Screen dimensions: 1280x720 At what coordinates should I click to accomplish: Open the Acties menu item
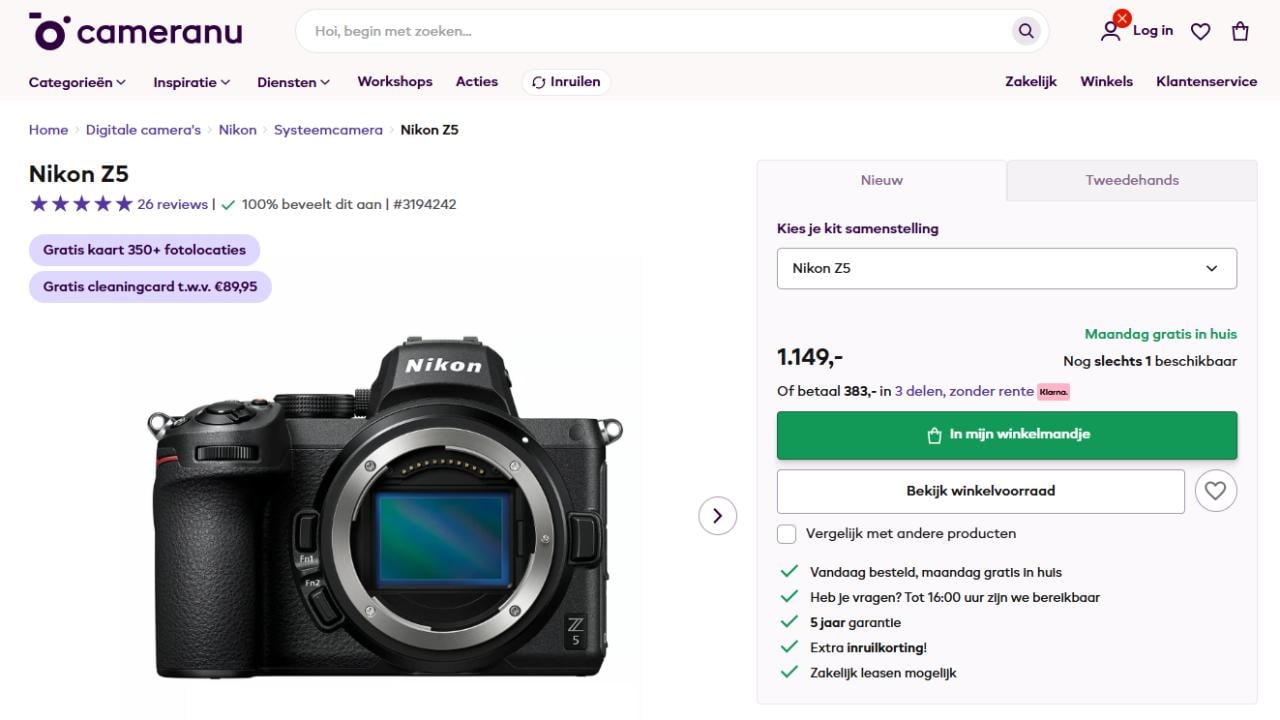click(477, 82)
